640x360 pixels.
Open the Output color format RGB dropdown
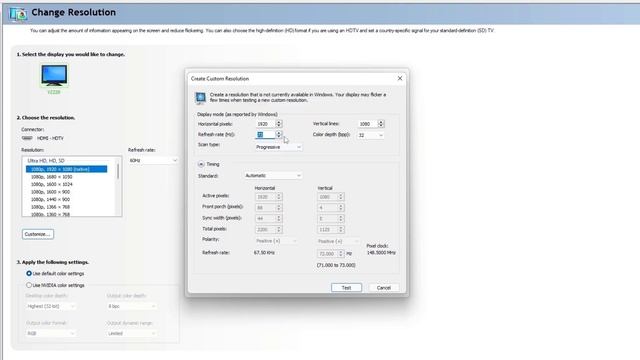[51, 333]
